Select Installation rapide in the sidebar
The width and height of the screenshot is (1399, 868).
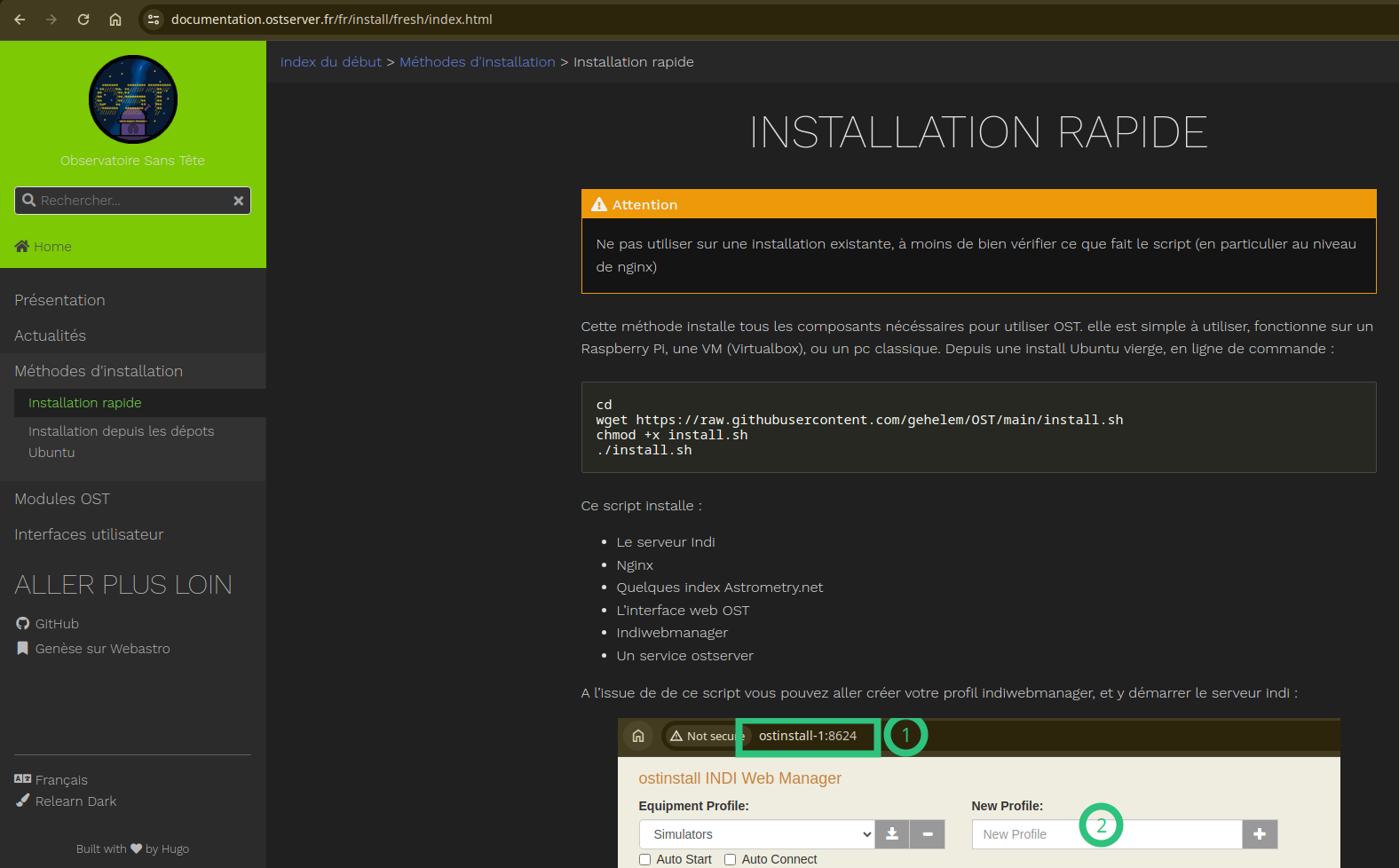point(85,403)
